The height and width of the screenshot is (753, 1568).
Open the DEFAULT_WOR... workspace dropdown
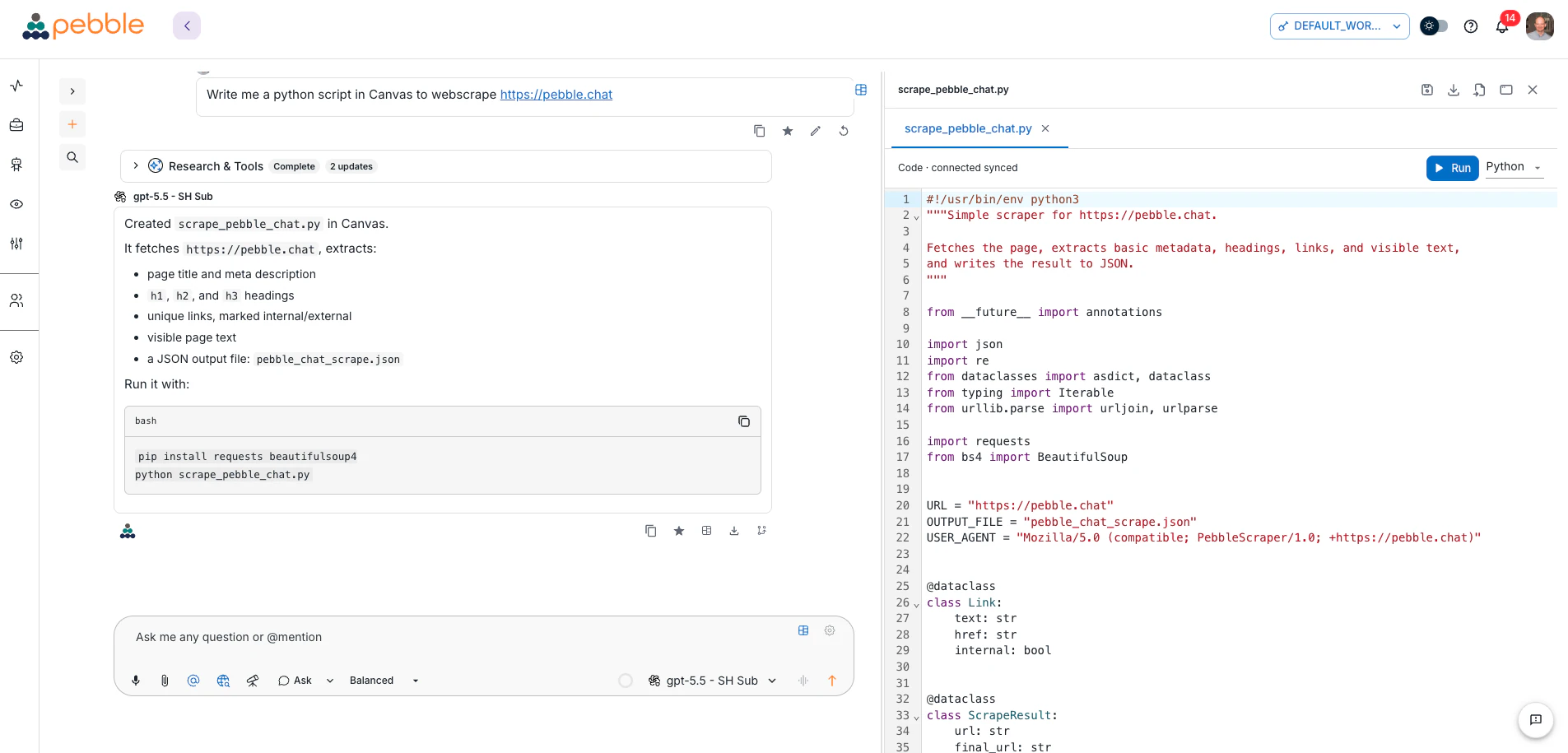tap(1339, 26)
